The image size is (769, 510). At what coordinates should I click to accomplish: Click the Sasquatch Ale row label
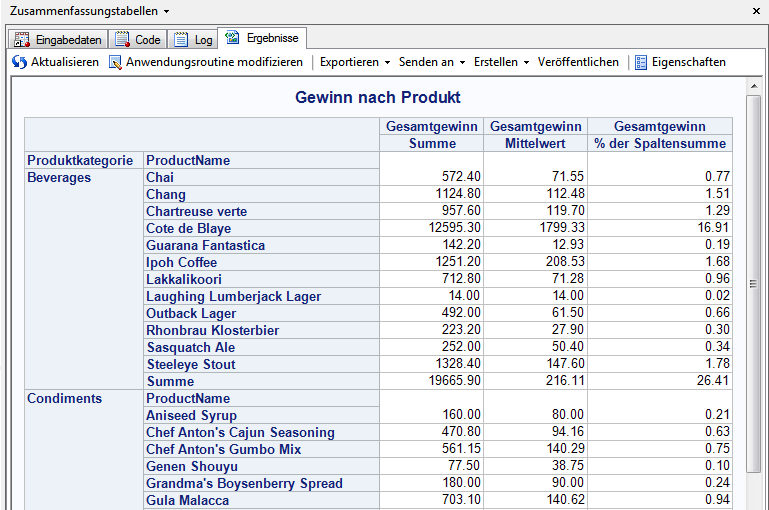point(191,347)
